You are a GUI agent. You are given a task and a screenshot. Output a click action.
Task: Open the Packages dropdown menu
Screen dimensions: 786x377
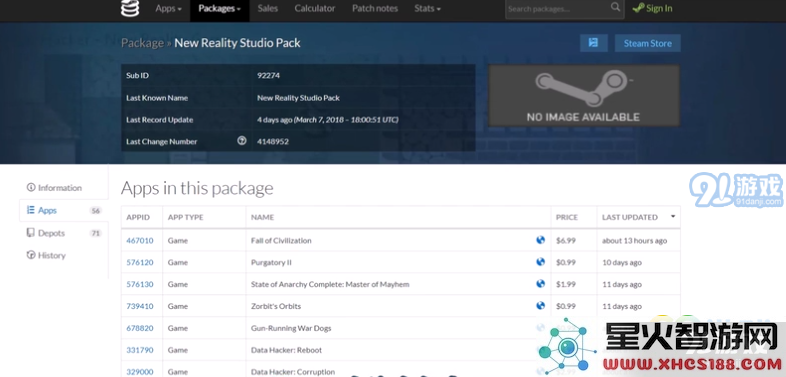(x=220, y=9)
